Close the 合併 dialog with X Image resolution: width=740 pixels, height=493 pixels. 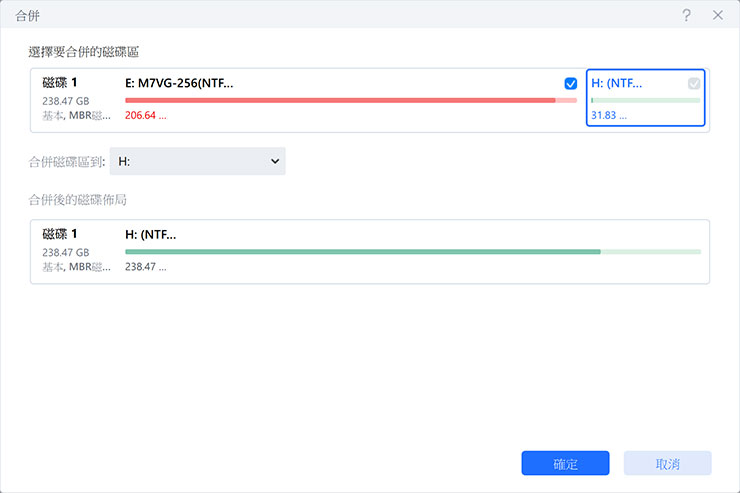coord(717,15)
